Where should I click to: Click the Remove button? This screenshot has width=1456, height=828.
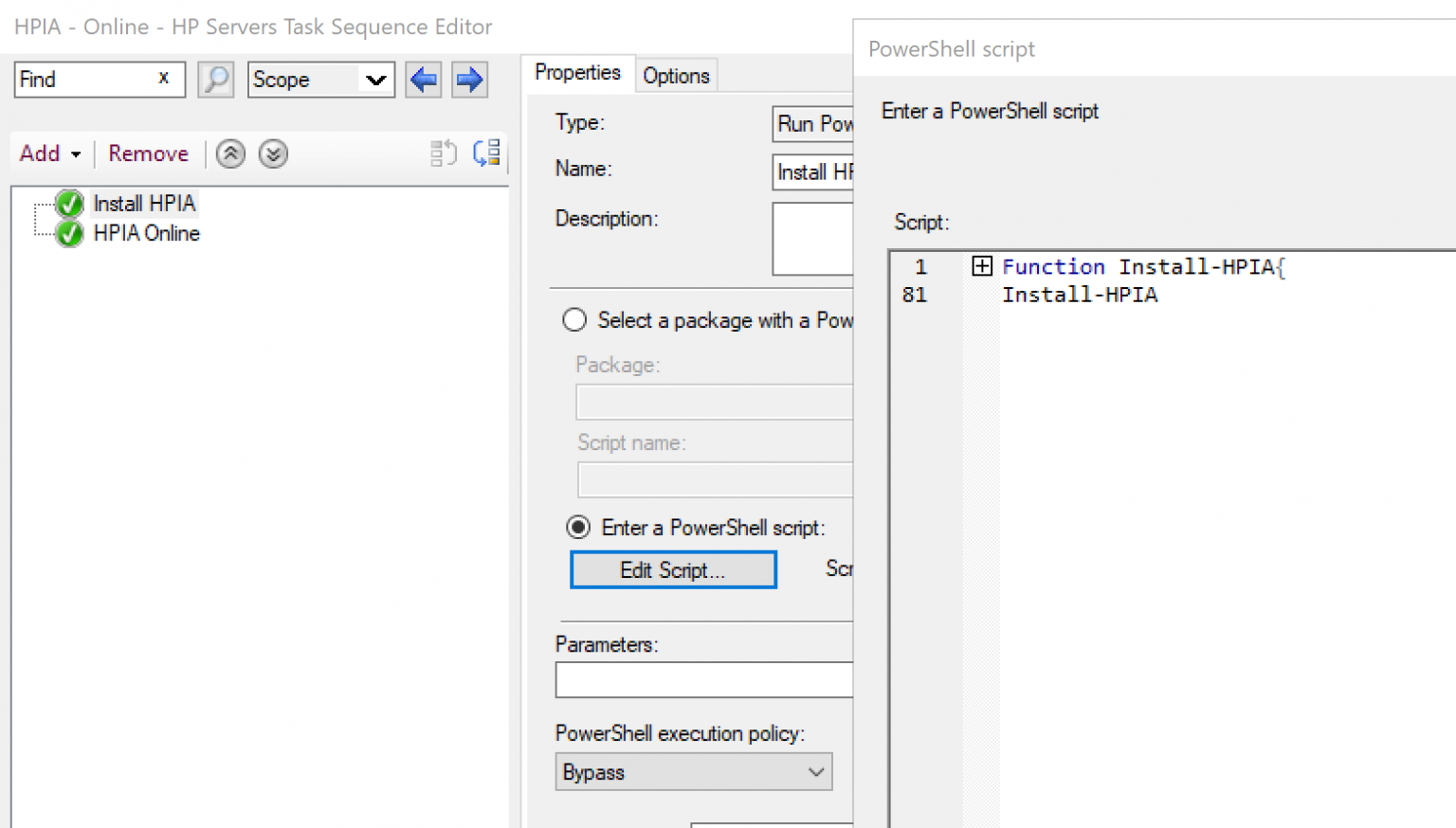click(x=148, y=153)
